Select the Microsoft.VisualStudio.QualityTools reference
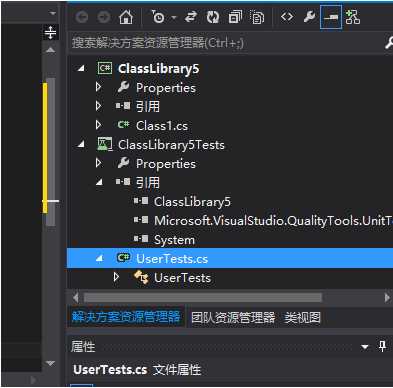Image resolution: width=393 pixels, height=388 pixels. click(x=273, y=221)
